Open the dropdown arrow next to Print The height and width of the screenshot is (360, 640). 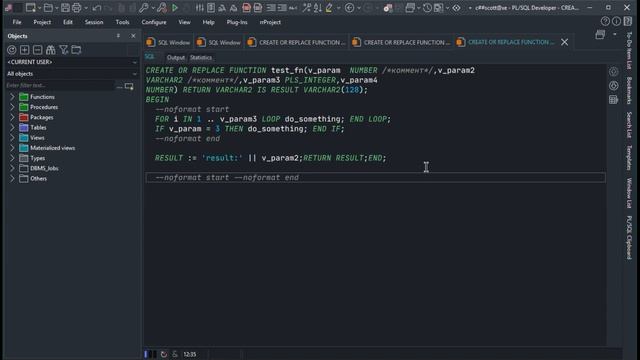86,8
